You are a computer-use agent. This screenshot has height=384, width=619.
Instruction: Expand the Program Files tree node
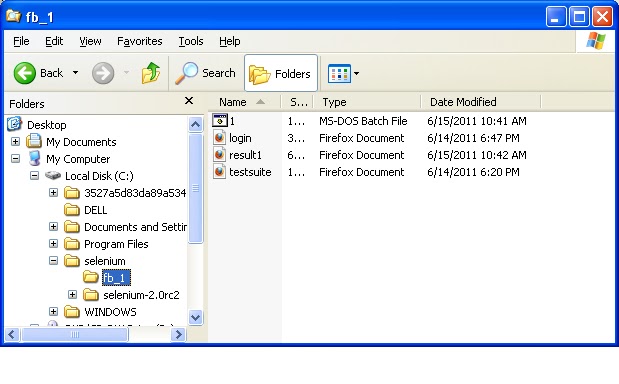coord(53,244)
